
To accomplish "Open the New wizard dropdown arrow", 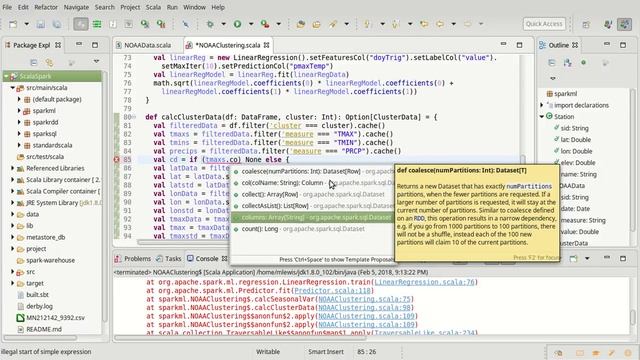I will [x=27, y=24].
